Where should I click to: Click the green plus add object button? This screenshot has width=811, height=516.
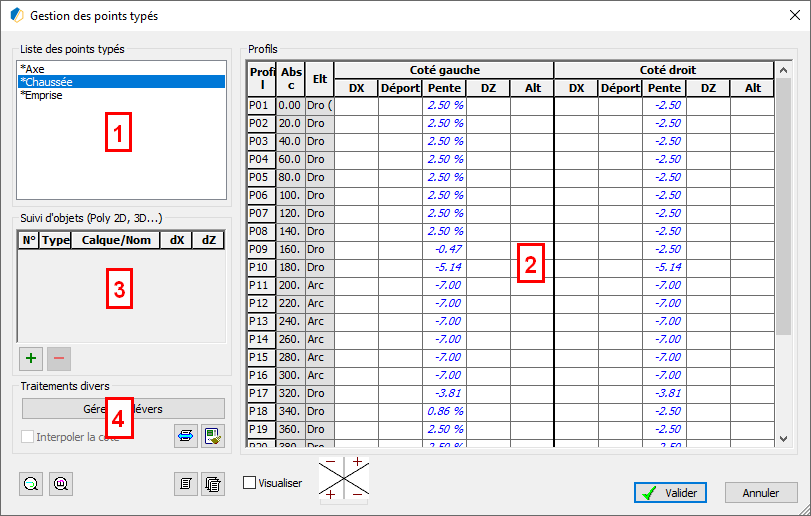(31, 357)
